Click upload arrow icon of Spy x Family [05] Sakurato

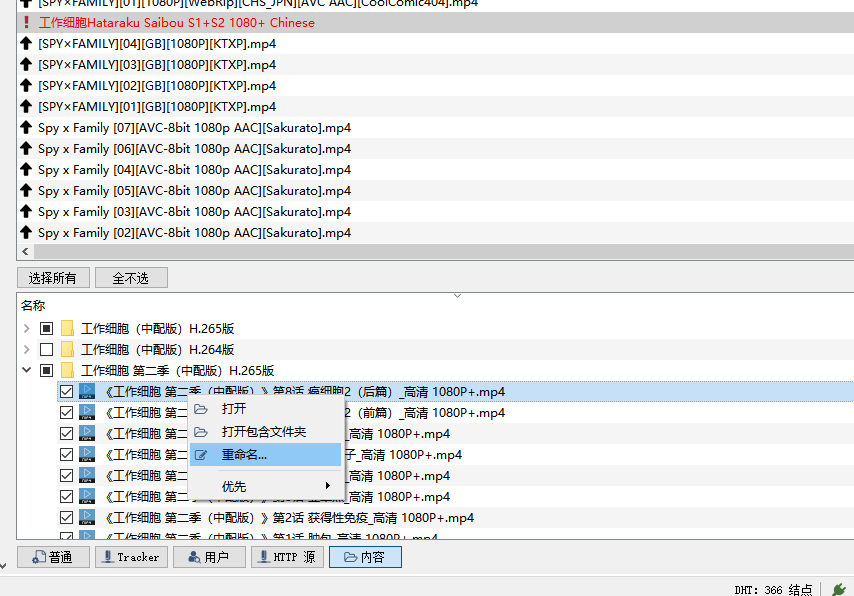26,190
